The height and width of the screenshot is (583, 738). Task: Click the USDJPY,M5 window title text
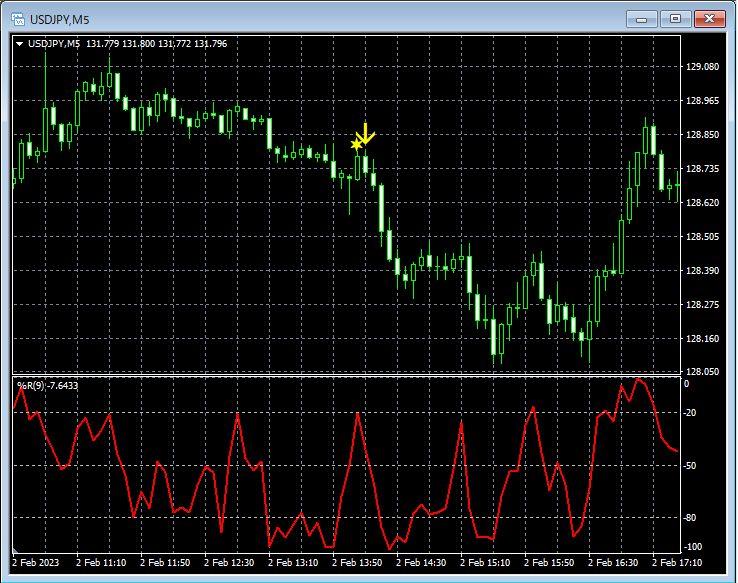tap(59, 20)
